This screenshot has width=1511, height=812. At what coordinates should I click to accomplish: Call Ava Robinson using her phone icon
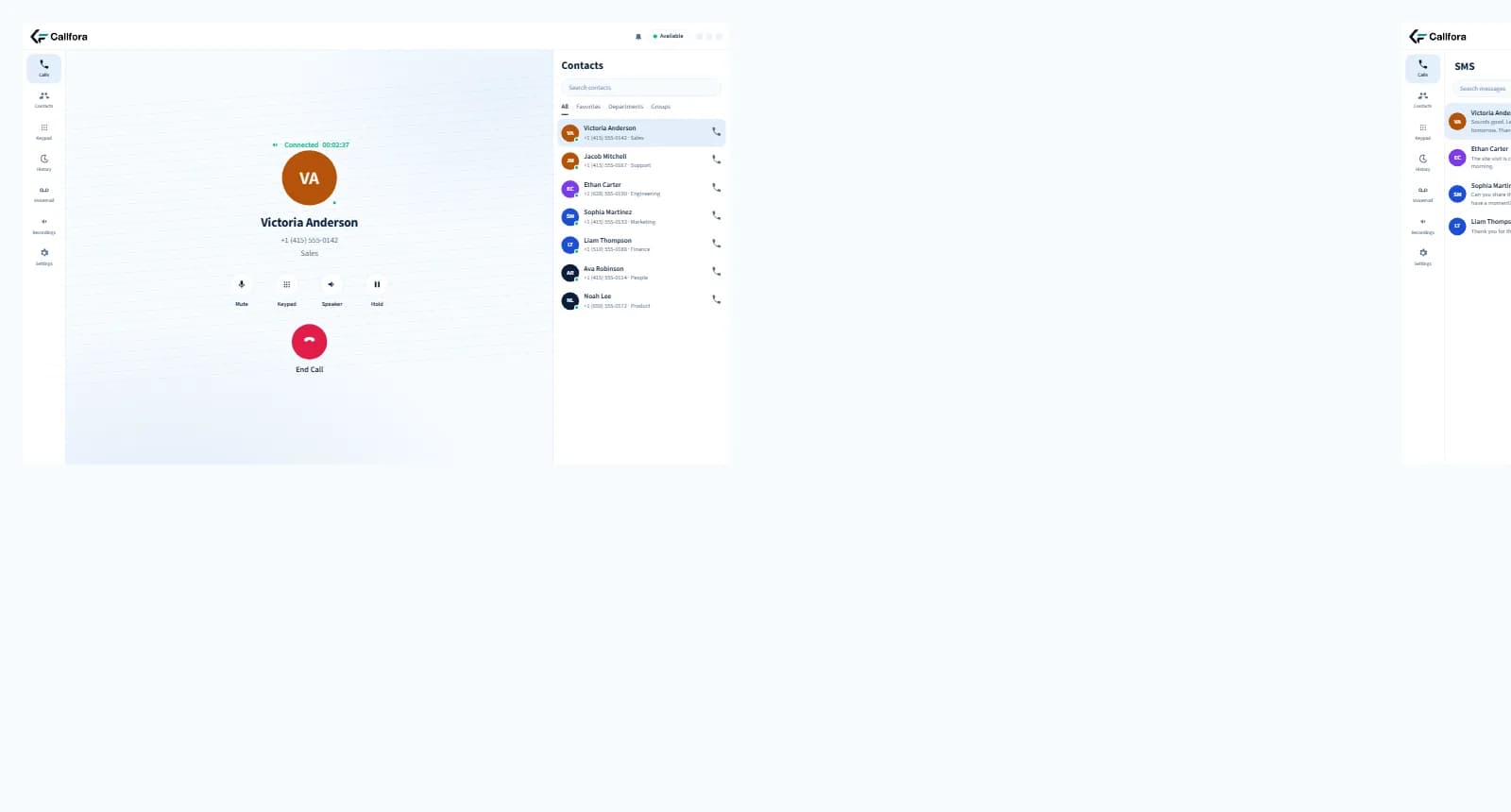[716, 272]
